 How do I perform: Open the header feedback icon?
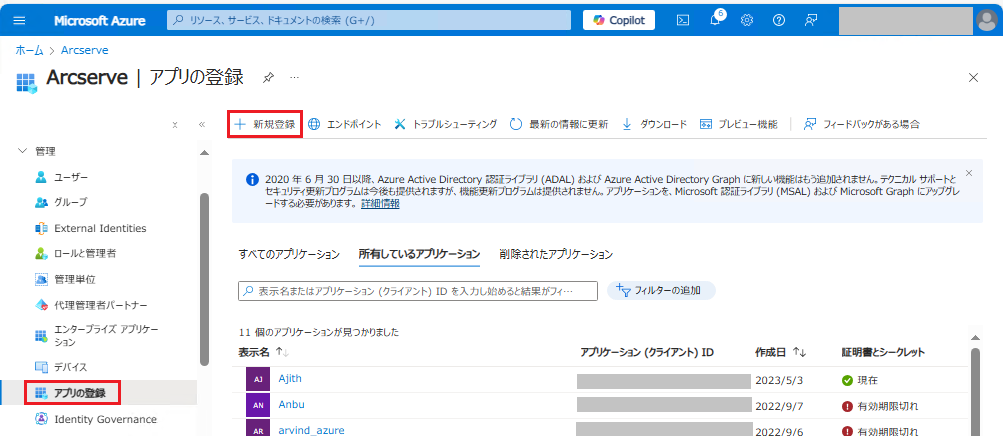tap(811, 20)
